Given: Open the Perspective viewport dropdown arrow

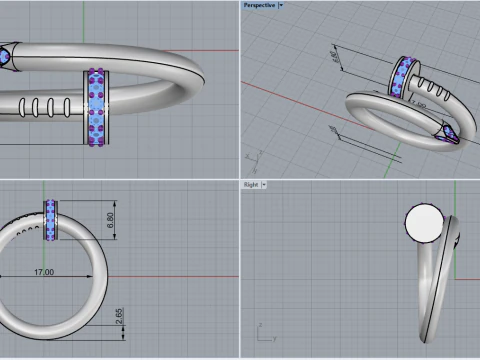Looking at the screenshot, I should point(281,5).
